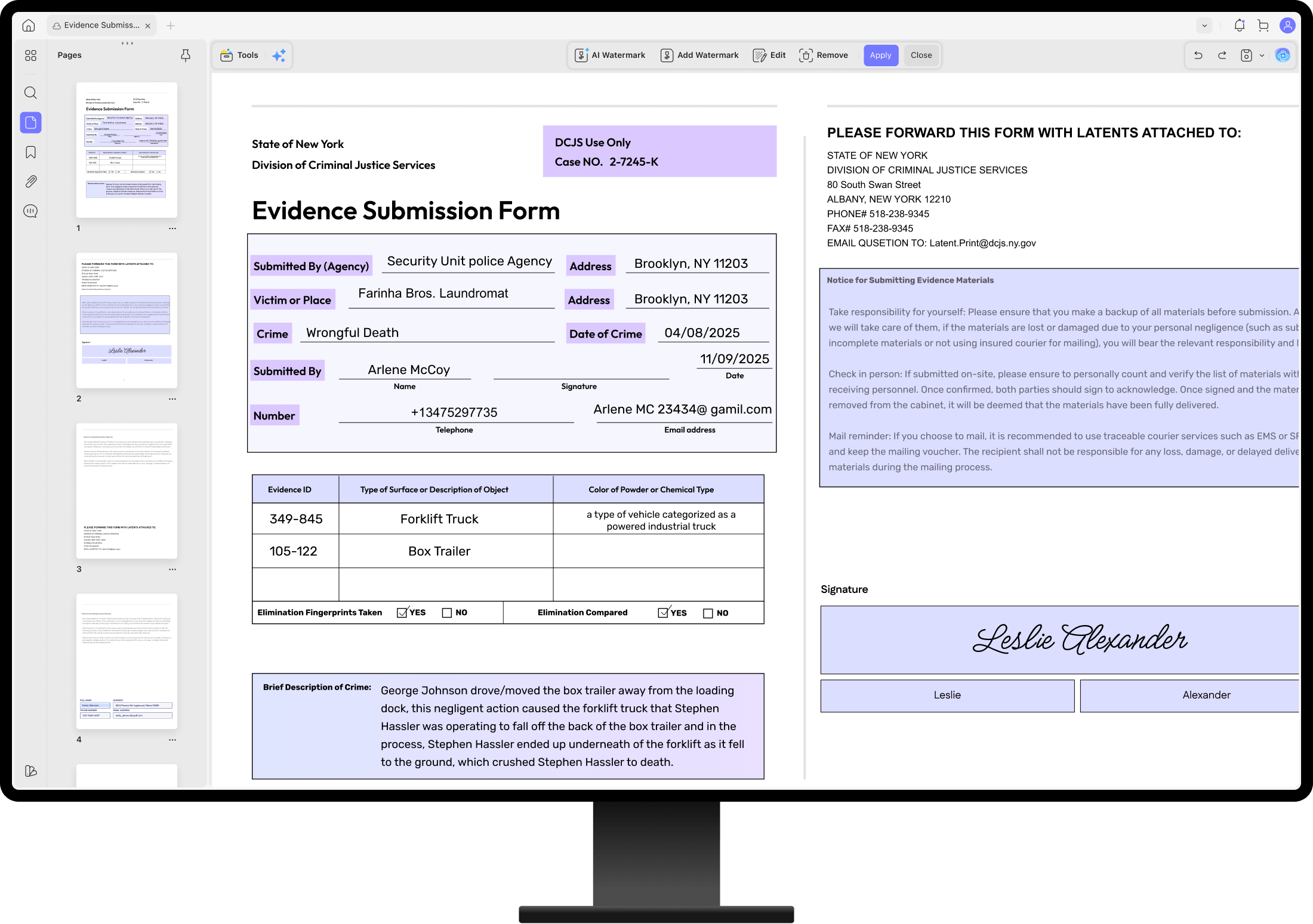Image resolution: width=1313 pixels, height=924 pixels.
Task: Click the thumbnails grid view icon
Action: [x=30, y=55]
